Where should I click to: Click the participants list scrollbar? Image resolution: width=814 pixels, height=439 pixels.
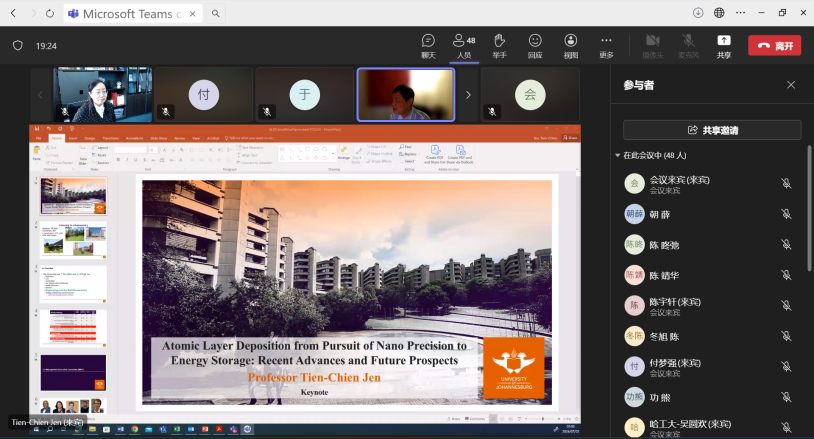(x=809, y=210)
